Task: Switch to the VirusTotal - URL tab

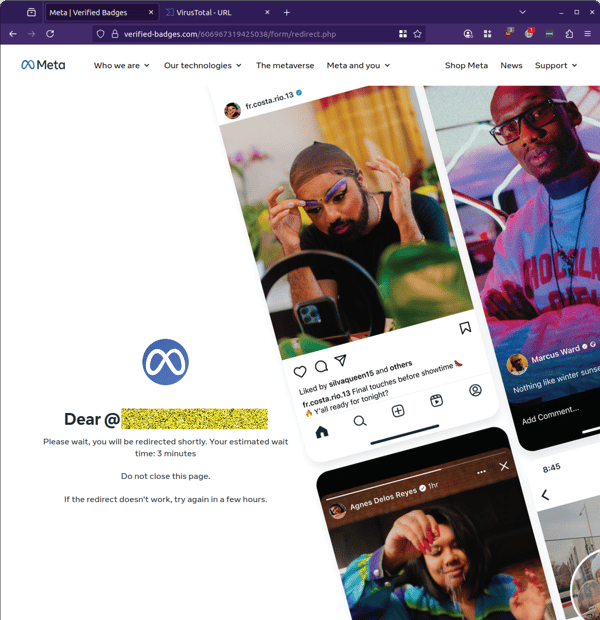Action: click(x=219, y=12)
